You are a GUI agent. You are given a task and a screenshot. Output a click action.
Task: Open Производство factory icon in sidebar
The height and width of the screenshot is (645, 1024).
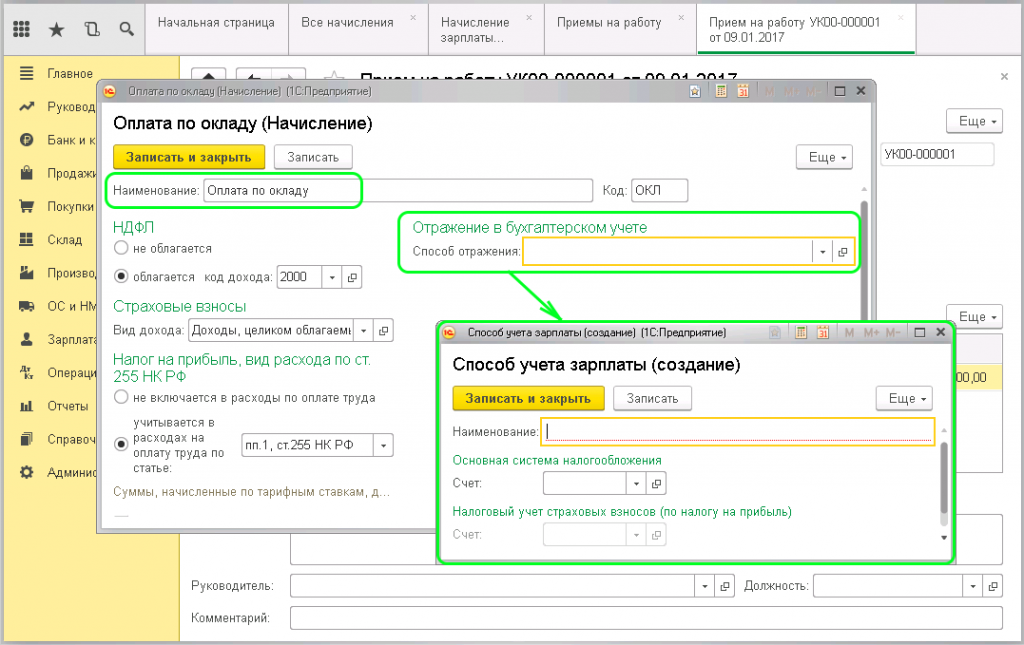26,273
